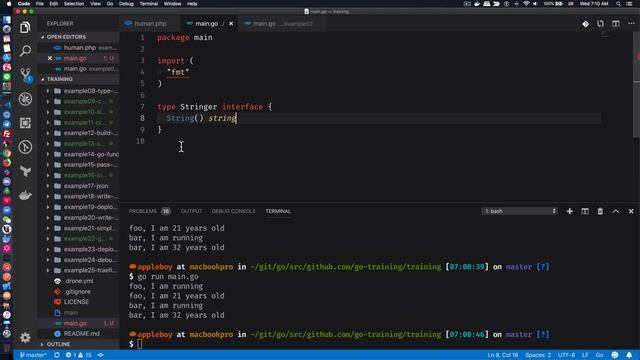This screenshot has width=640, height=360.
Task: Select the TERMINAL panel tab
Action: tap(278, 211)
